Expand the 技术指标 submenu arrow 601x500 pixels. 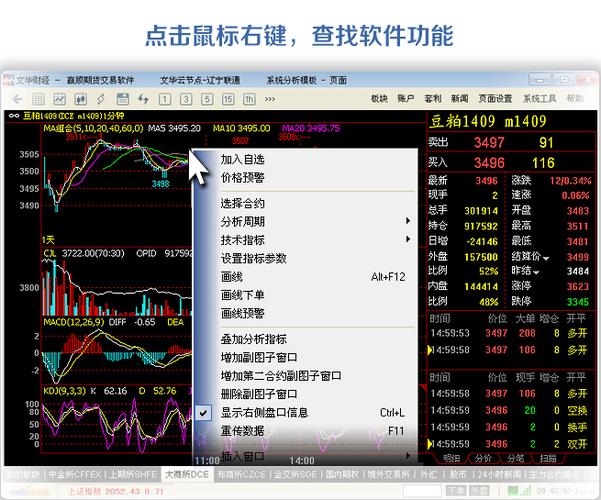pyautogui.click(x=408, y=239)
